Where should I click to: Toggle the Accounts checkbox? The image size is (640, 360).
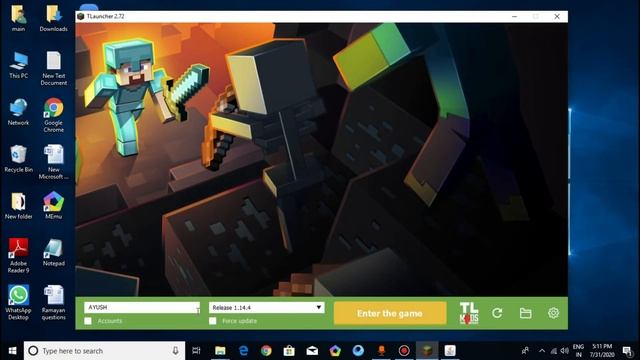click(x=88, y=321)
